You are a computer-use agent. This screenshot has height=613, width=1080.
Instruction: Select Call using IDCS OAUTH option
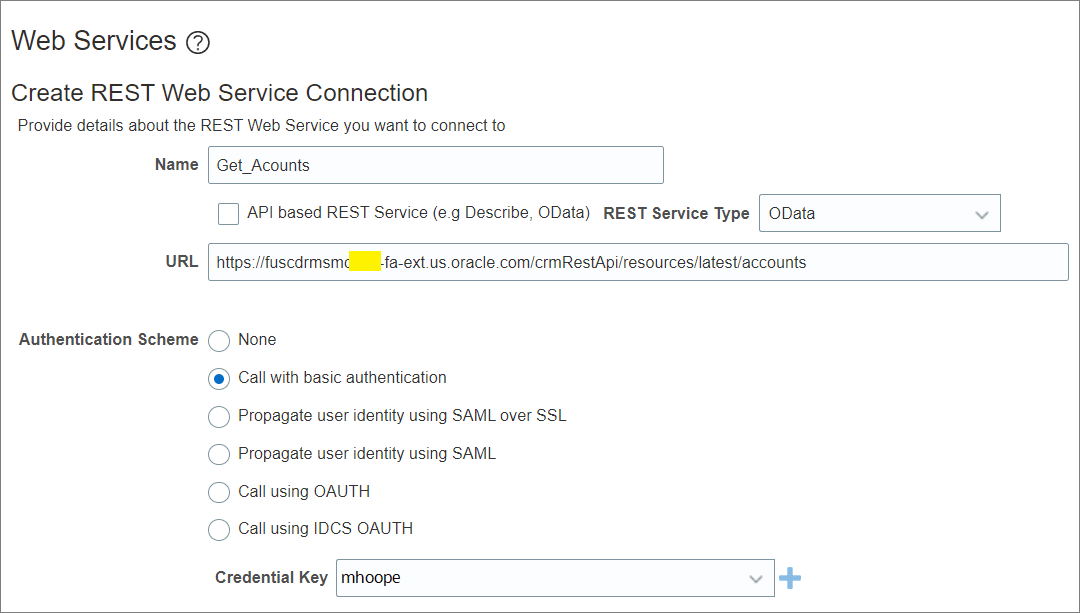tap(219, 529)
